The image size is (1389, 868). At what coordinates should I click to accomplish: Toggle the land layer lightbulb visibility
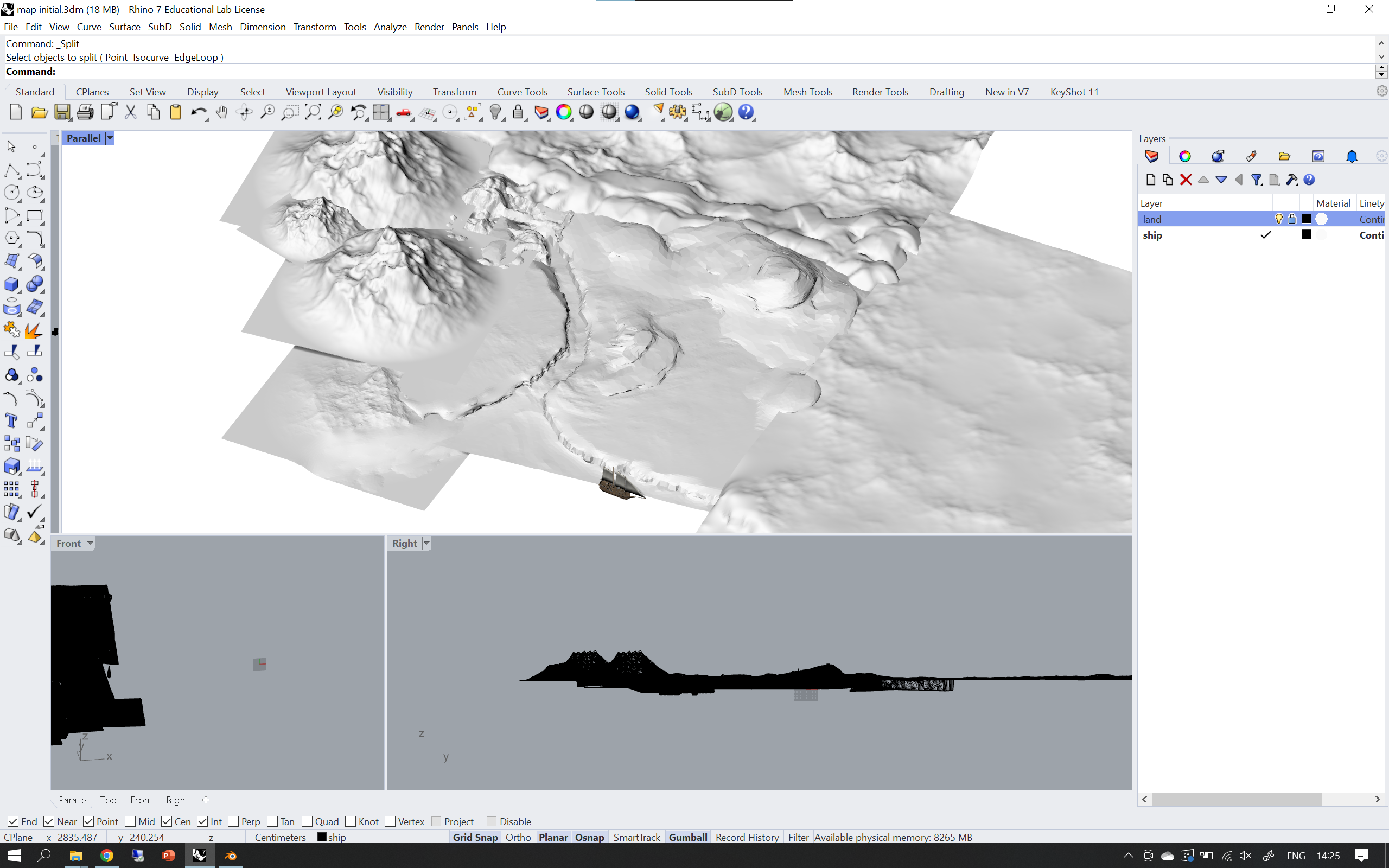(x=1278, y=219)
